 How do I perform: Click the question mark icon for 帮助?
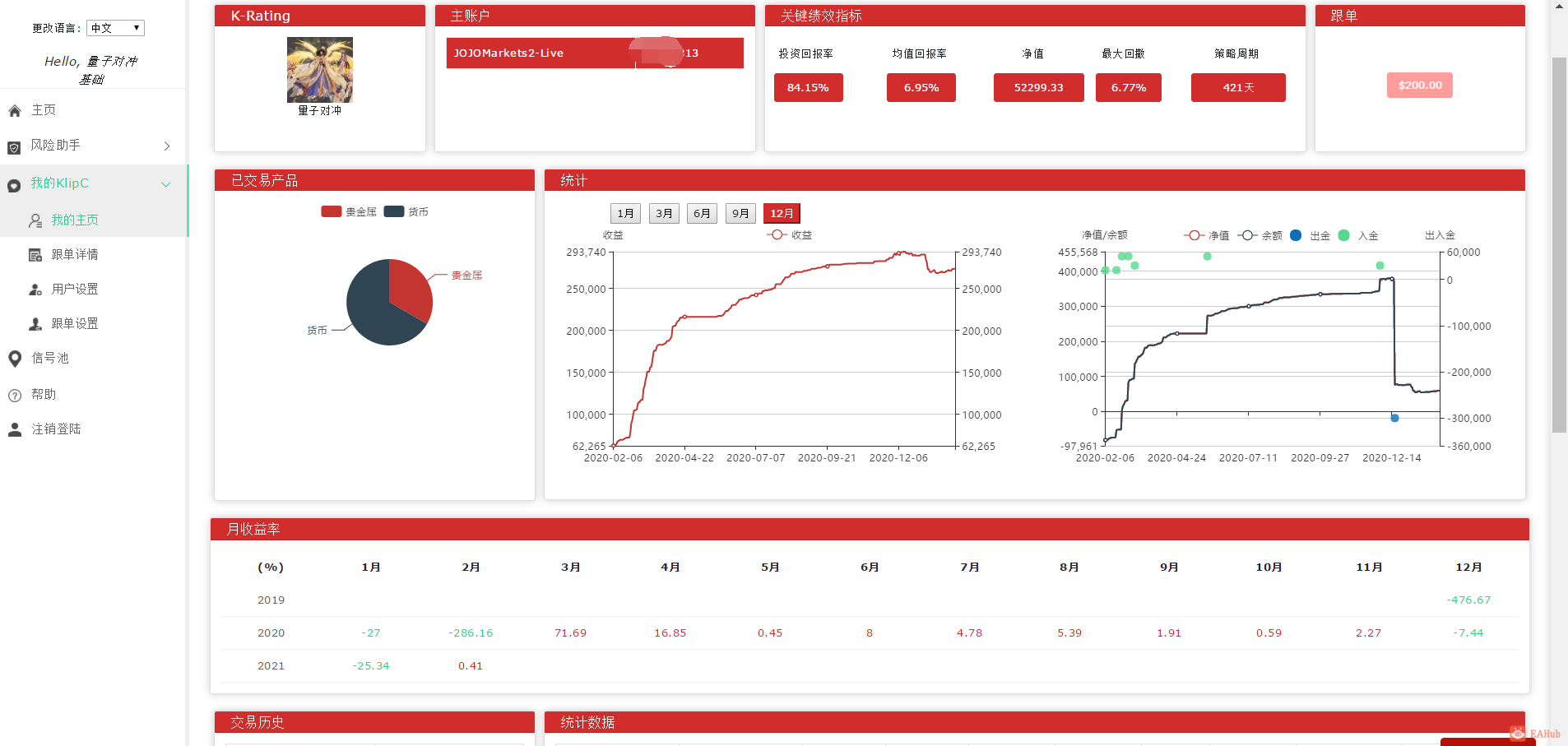(14, 396)
